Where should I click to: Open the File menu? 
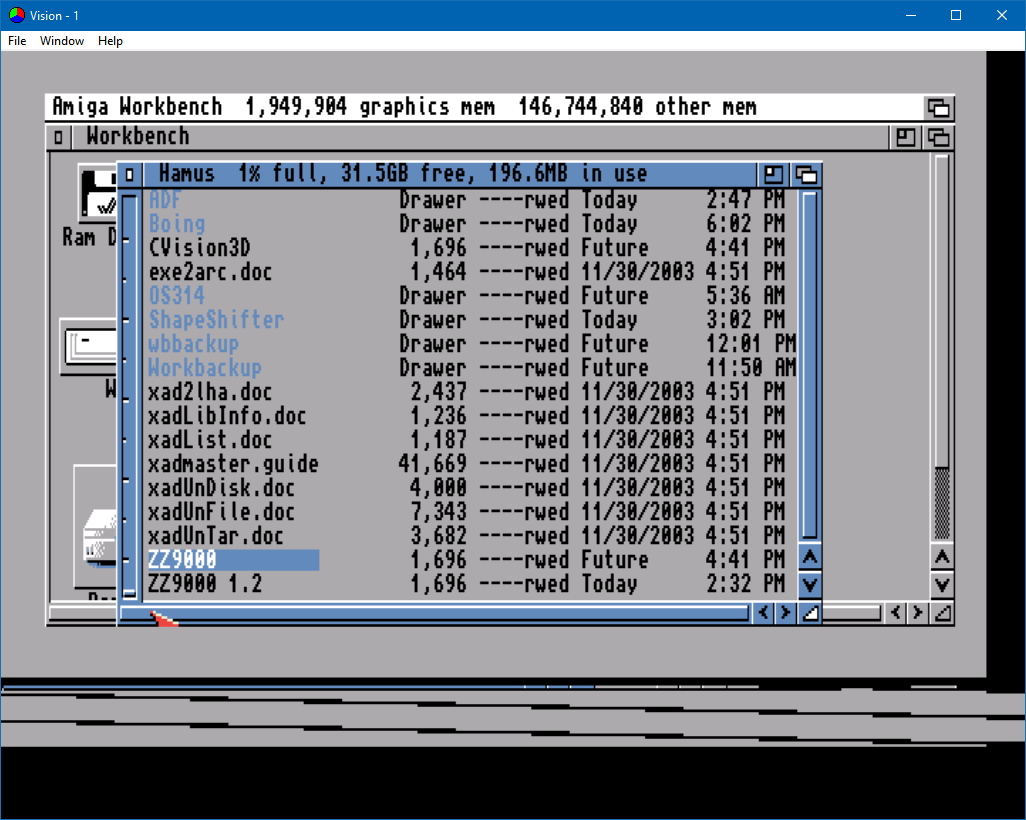point(17,41)
